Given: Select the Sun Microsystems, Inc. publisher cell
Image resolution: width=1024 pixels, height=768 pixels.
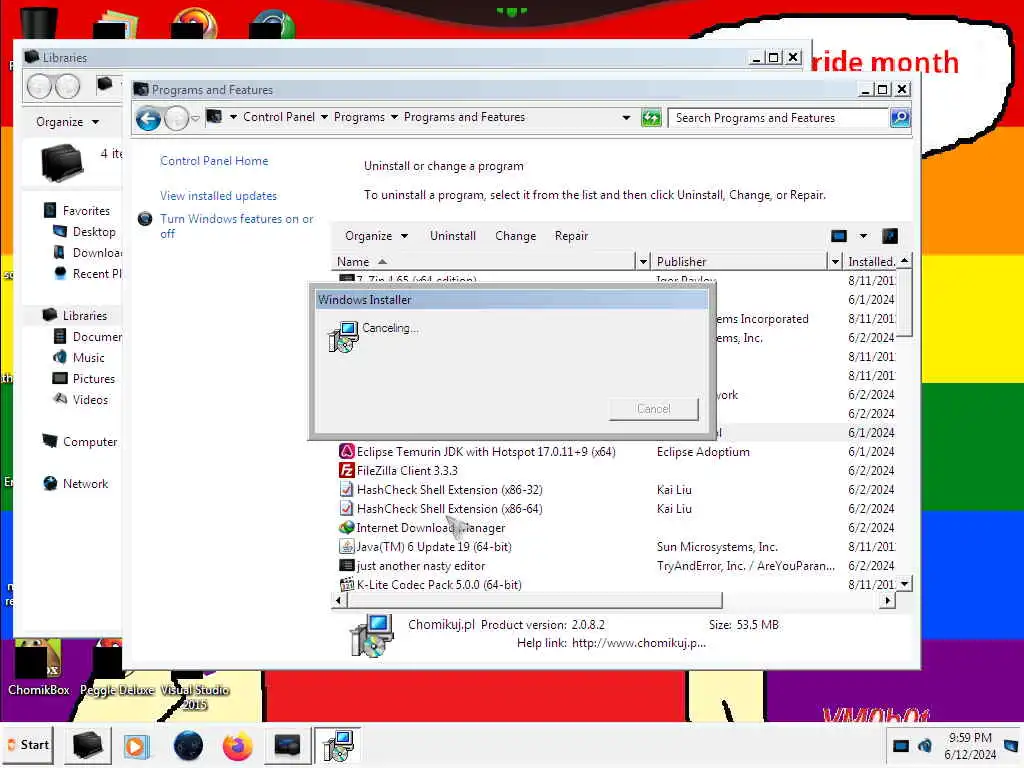Looking at the screenshot, I should [x=717, y=547].
